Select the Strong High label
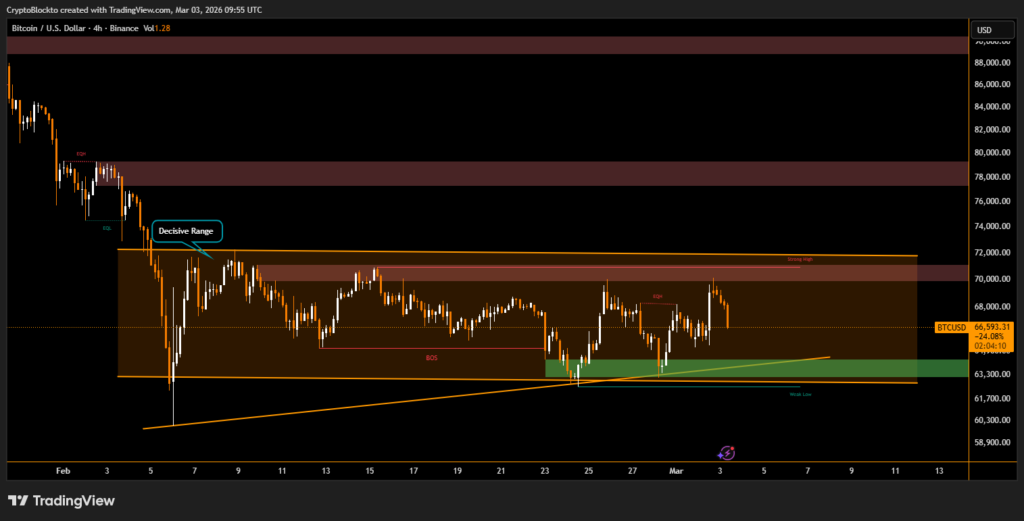The width and height of the screenshot is (1024, 521). tap(800, 259)
